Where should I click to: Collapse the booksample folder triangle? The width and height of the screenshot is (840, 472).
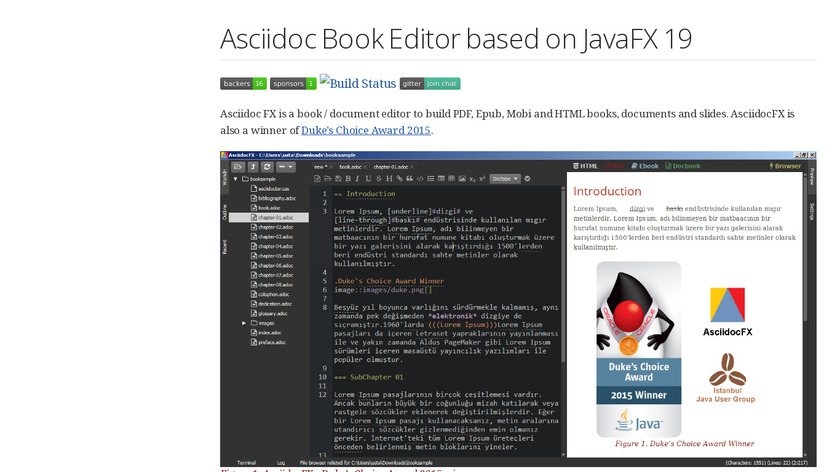235,179
